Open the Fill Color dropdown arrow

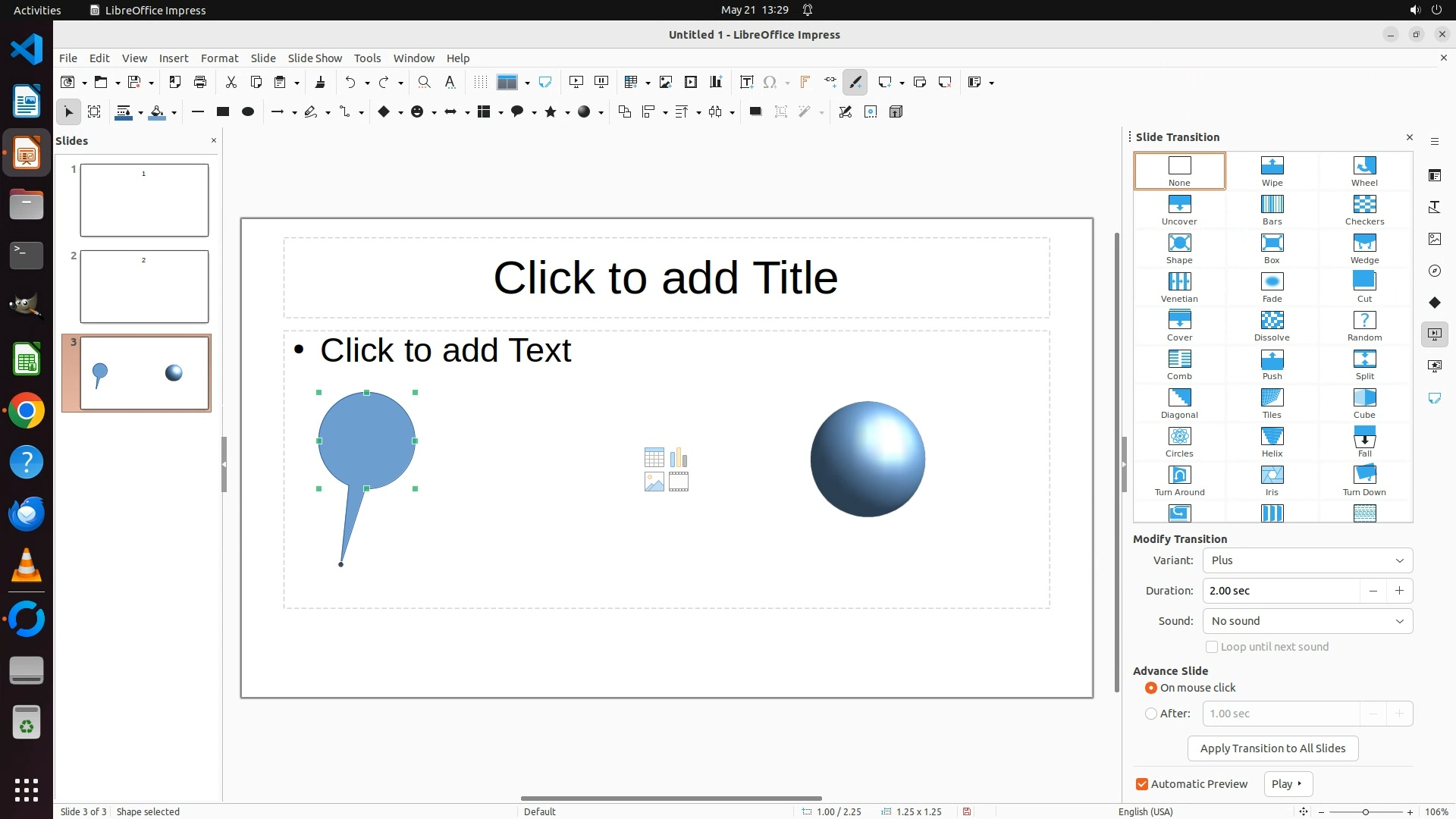174,113
